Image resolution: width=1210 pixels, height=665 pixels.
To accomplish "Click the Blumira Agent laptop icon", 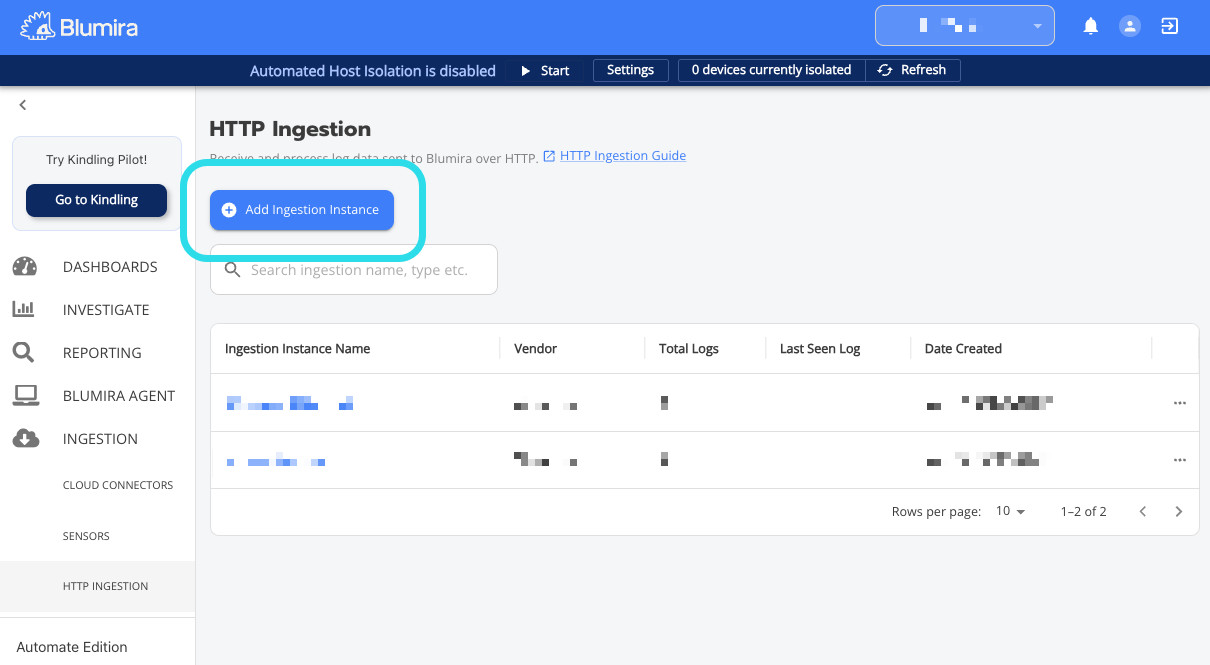I will [x=25, y=396].
